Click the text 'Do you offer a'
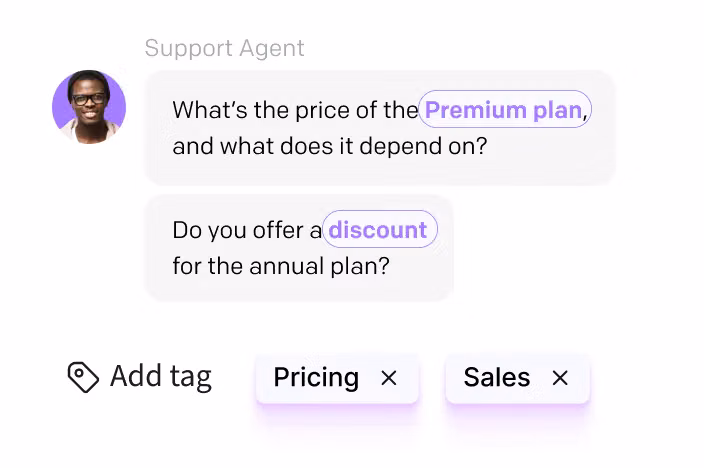 point(247,231)
